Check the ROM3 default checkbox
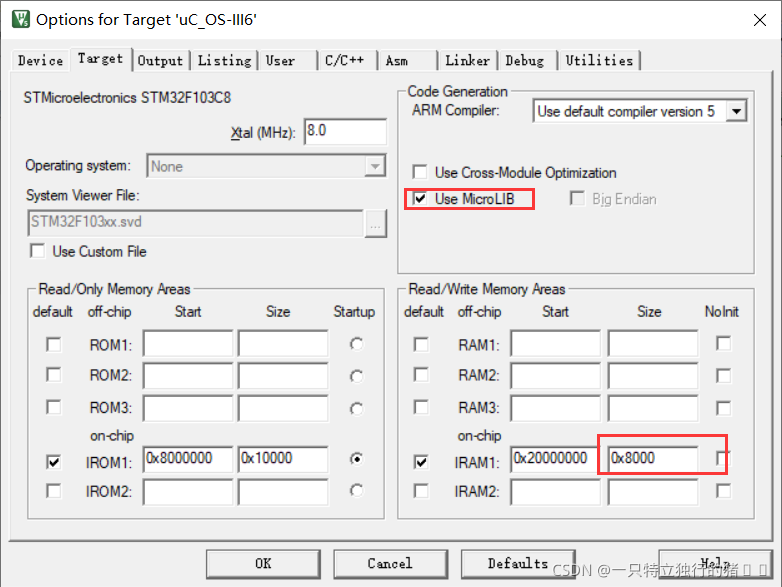This screenshot has height=587, width=782. coord(53,407)
